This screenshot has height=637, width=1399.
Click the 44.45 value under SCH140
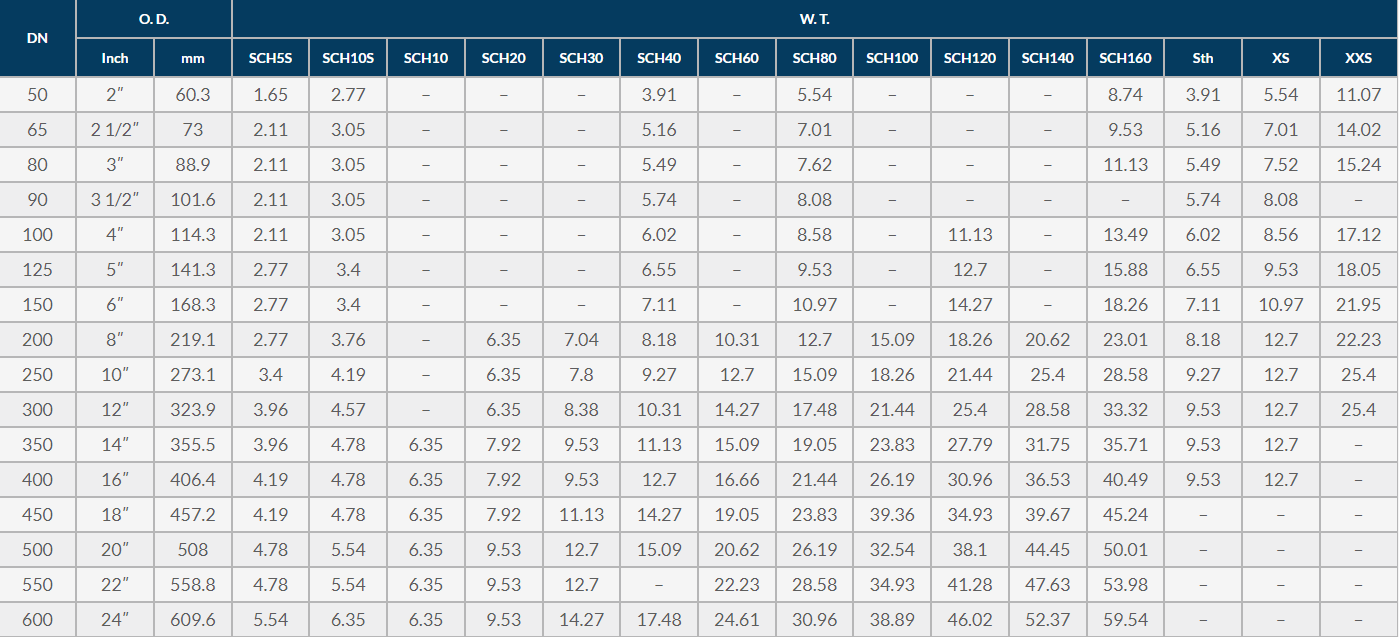(x=1047, y=550)
